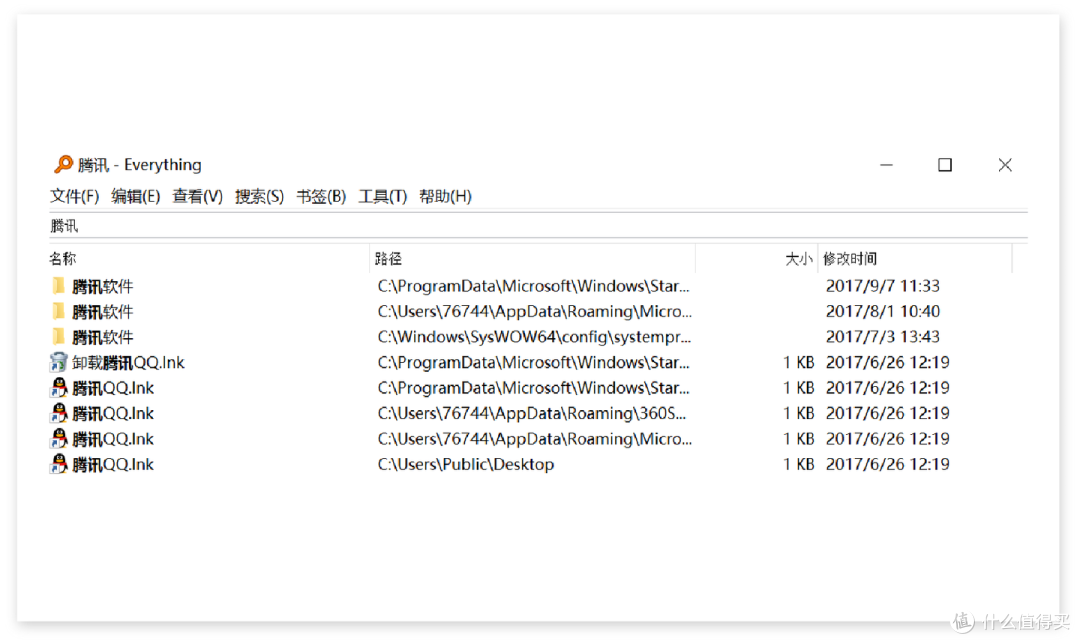The width and height of the screenshot is (1080, 644).
Task: Open the 文件(F) menu
Action: [74, 196]
